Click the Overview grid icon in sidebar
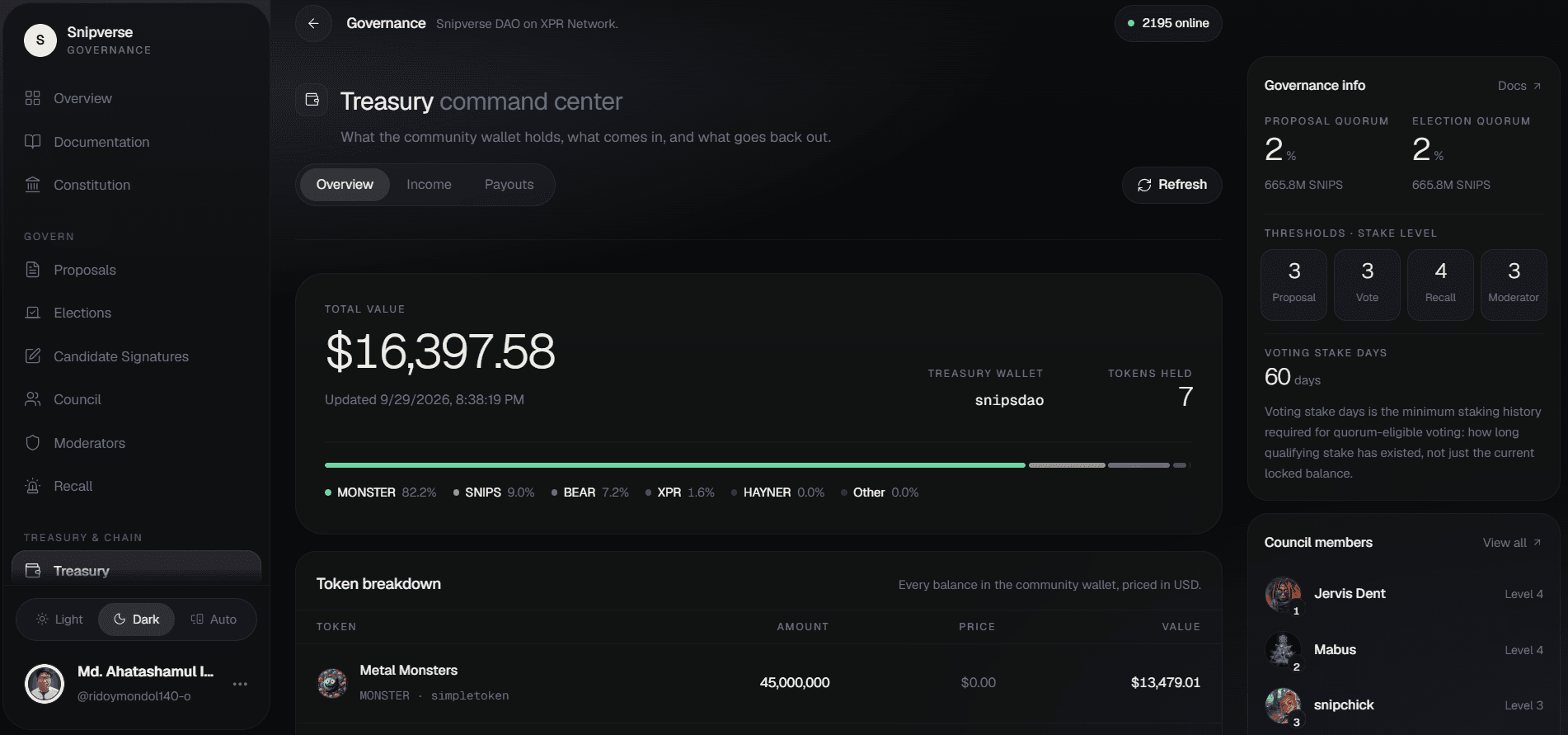 tap(33, 98)
